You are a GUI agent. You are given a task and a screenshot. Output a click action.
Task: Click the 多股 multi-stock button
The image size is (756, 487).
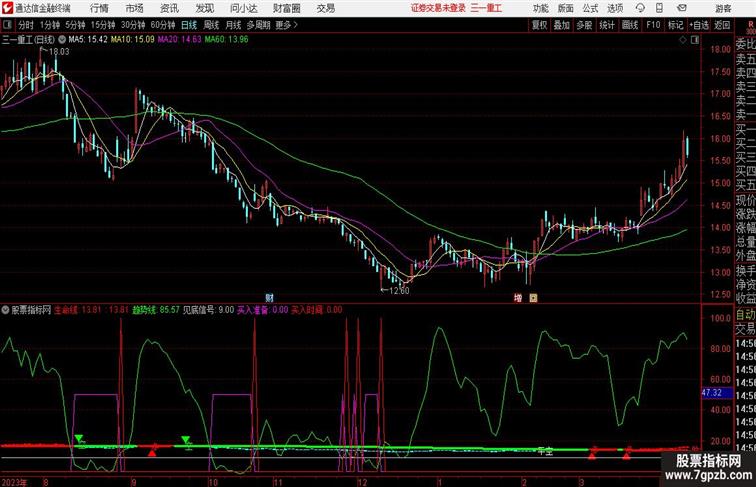tap(584, 25)
